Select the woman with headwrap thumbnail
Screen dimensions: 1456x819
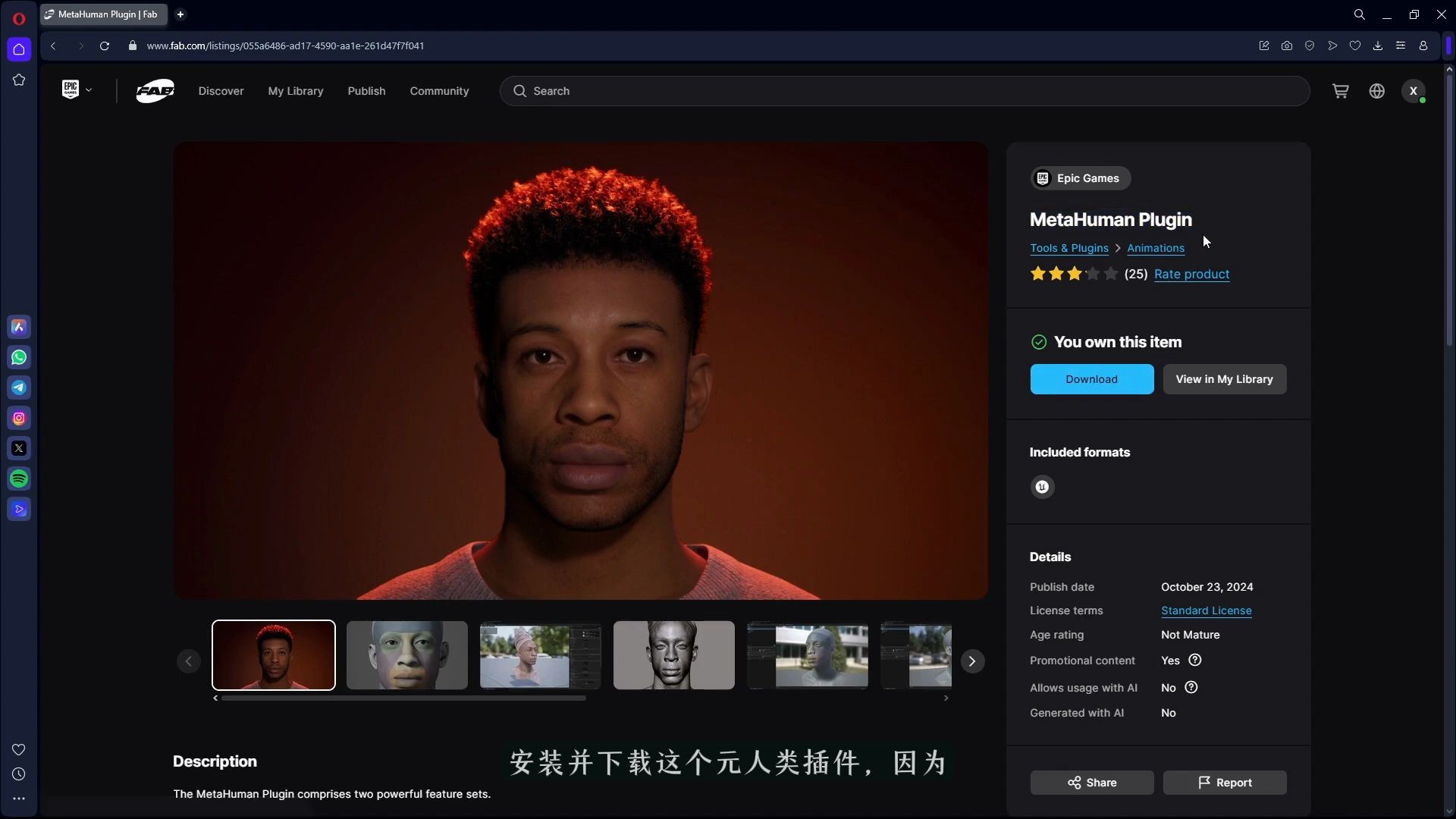tap(541, 655)
